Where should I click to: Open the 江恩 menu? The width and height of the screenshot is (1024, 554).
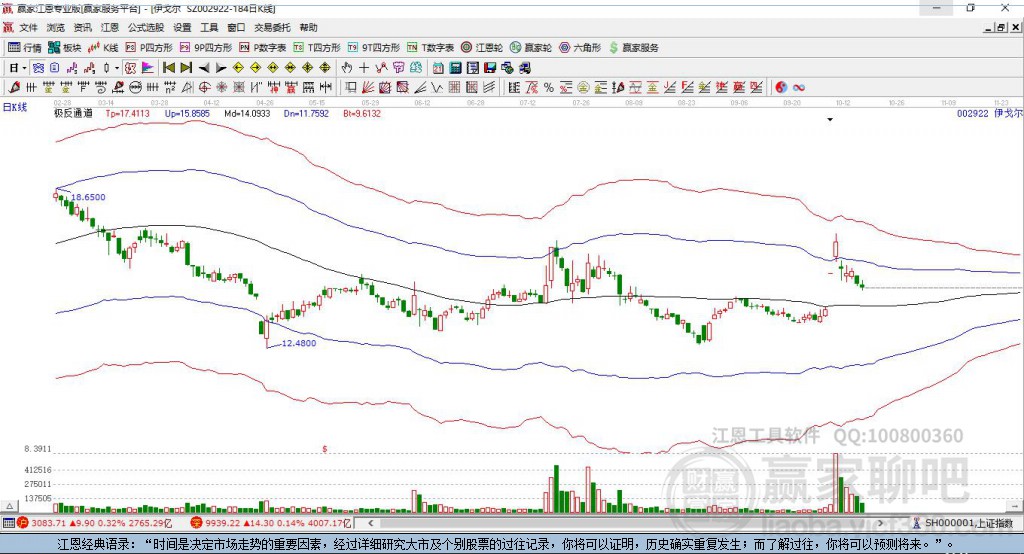point(110,27)
